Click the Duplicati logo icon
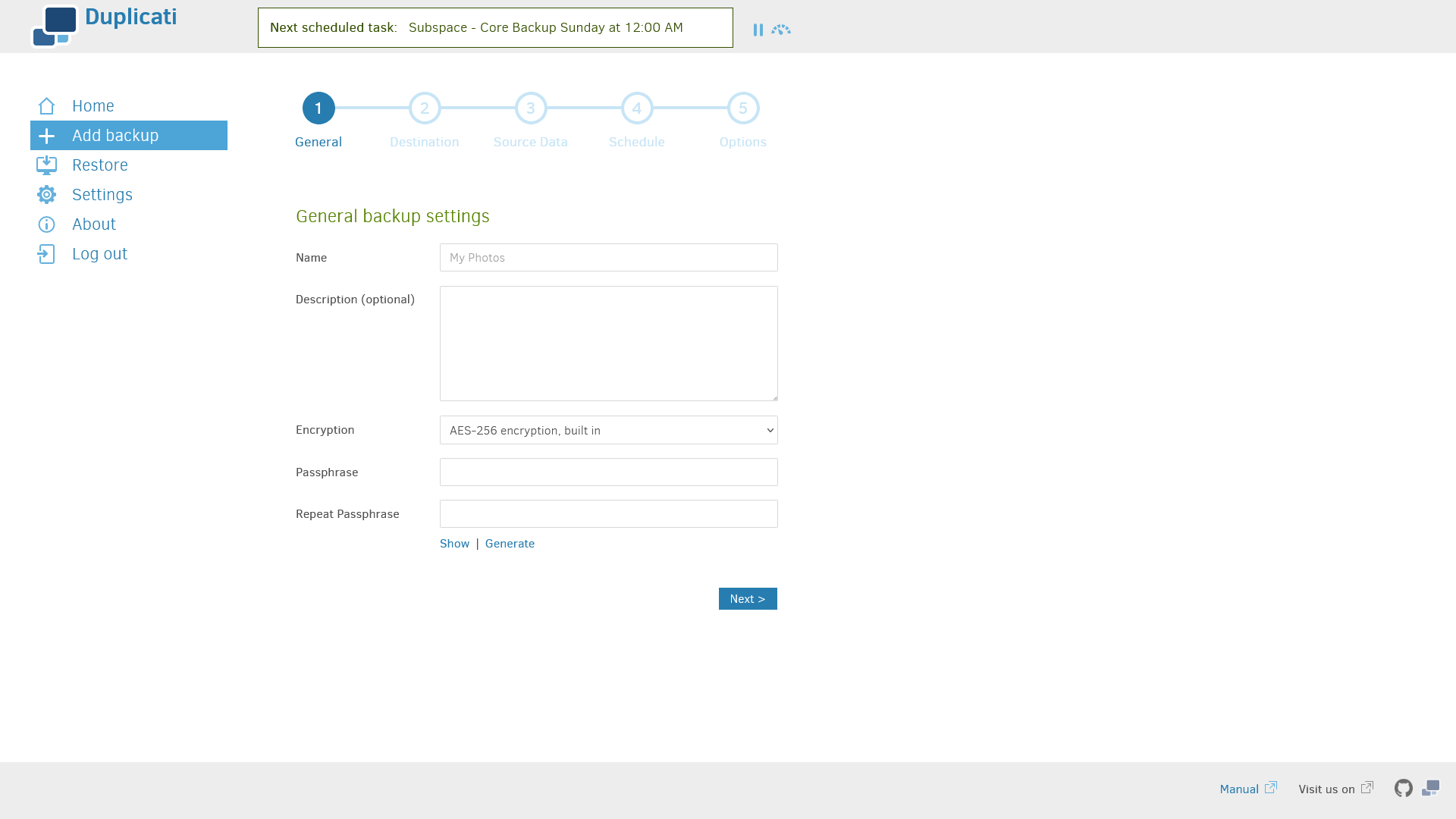Screen dimensions: 1456x819 tap(55, 27)
